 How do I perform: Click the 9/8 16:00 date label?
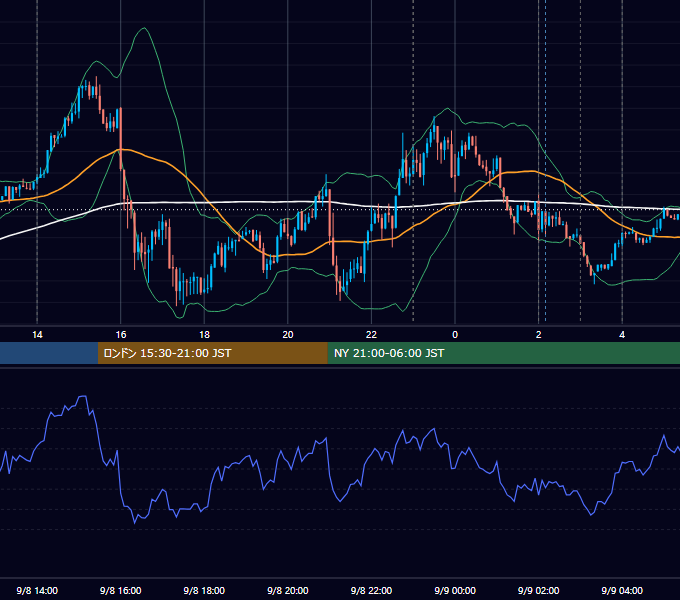(121, 590)
